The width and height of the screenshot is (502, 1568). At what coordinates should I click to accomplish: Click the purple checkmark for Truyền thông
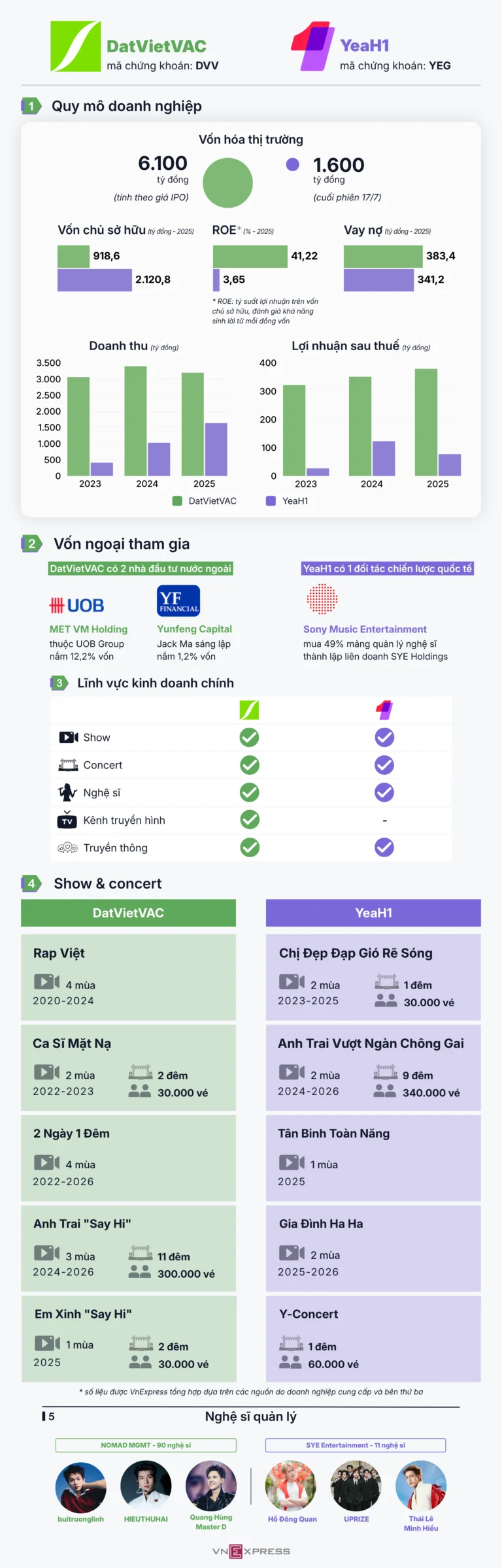tap(384, 847)
